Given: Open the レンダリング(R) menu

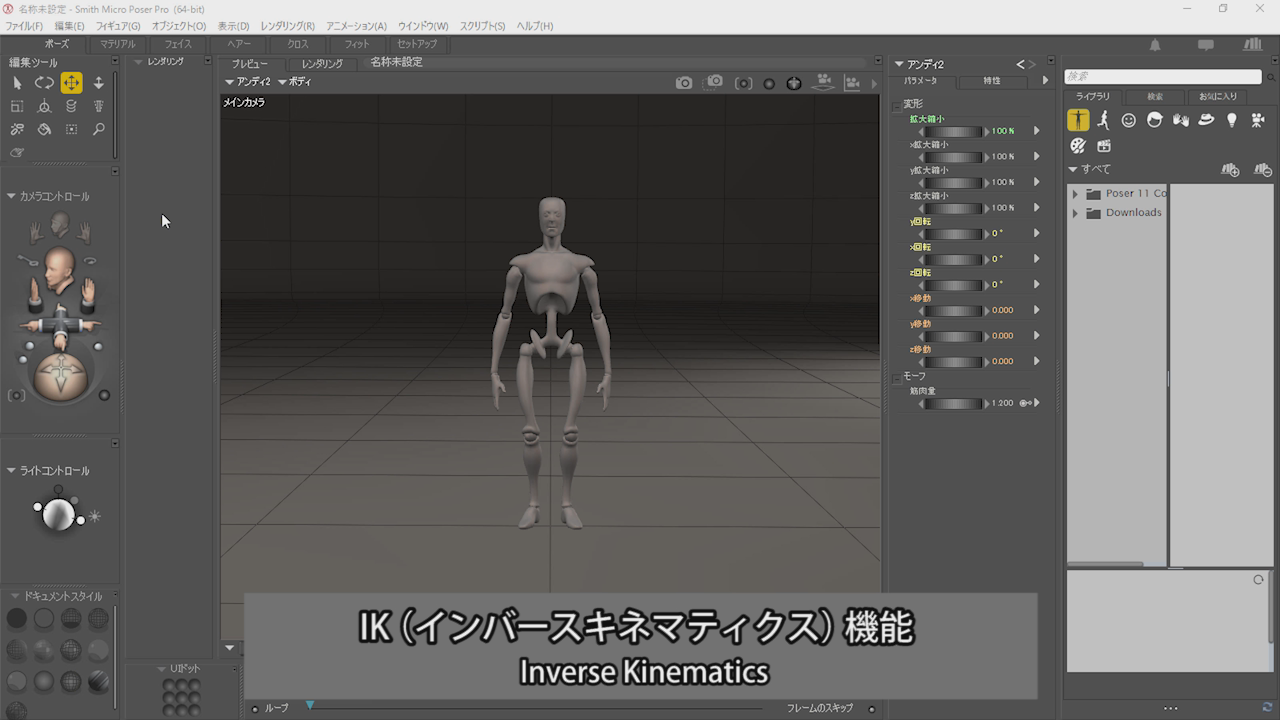Looking at the screenshot, I should pos(287,26).
